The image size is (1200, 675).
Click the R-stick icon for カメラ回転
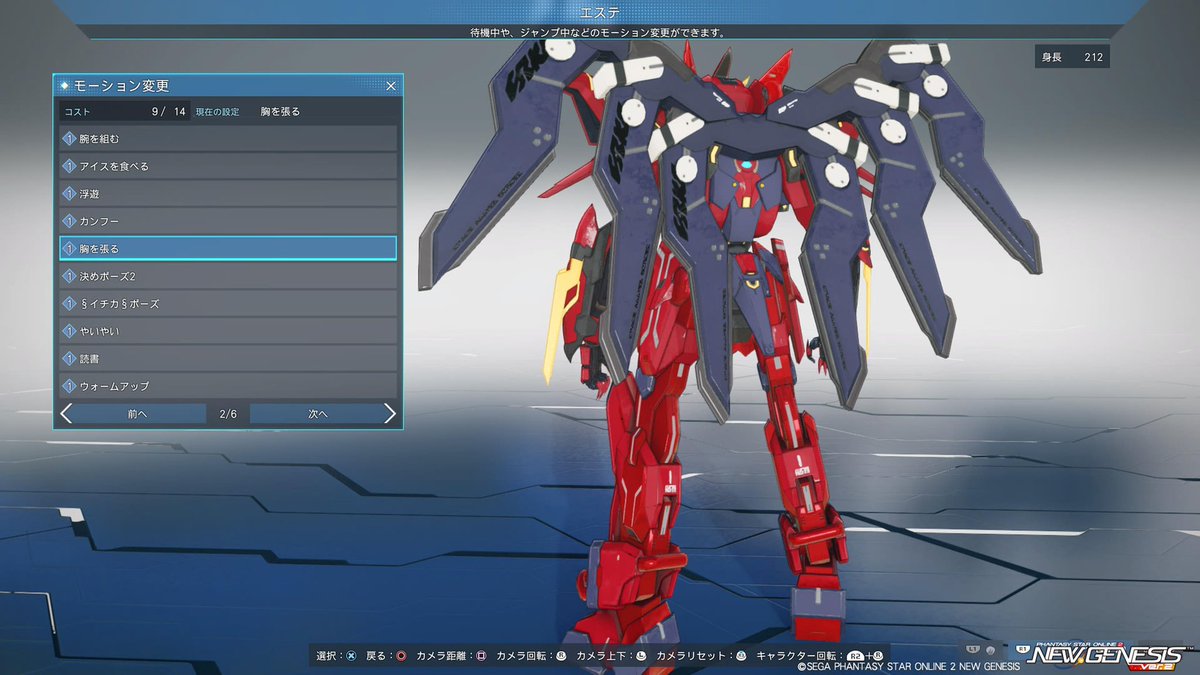pyautogui.click(x=561, y=656)
